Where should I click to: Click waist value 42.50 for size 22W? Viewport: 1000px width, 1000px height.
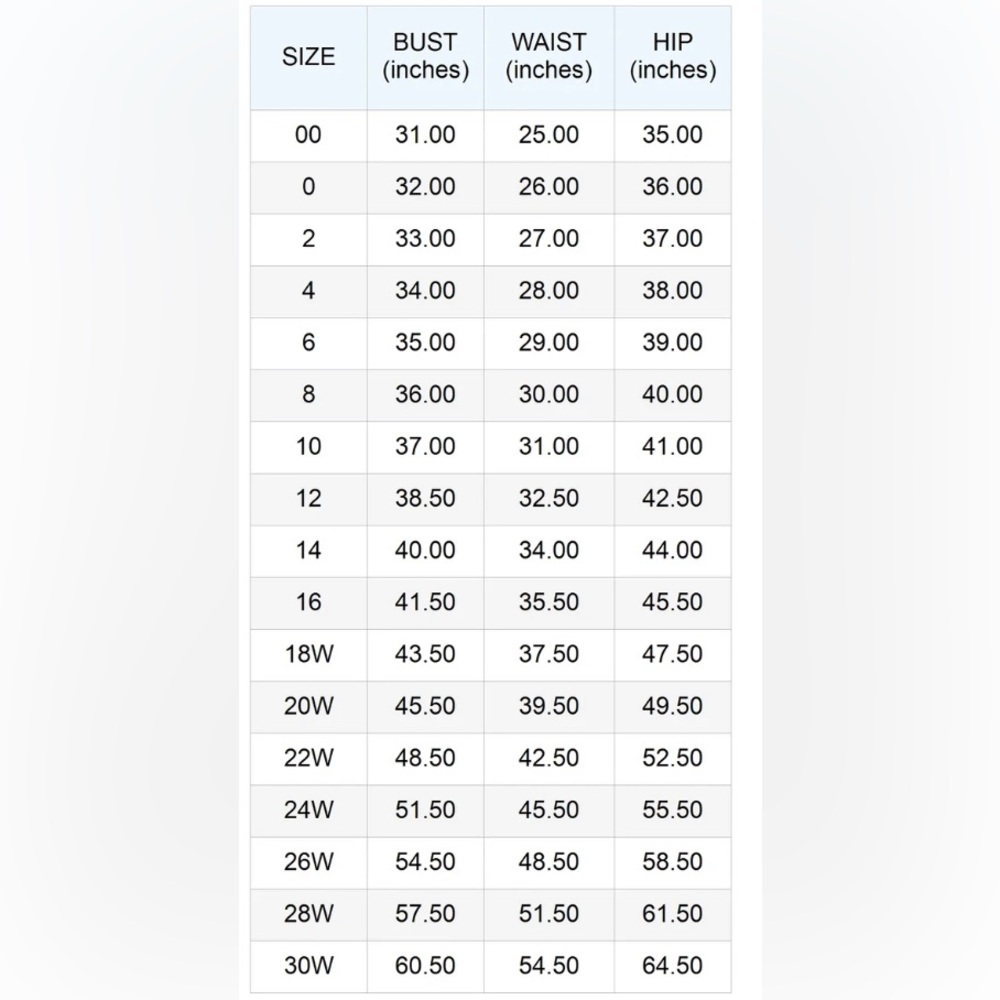point(548,758)
